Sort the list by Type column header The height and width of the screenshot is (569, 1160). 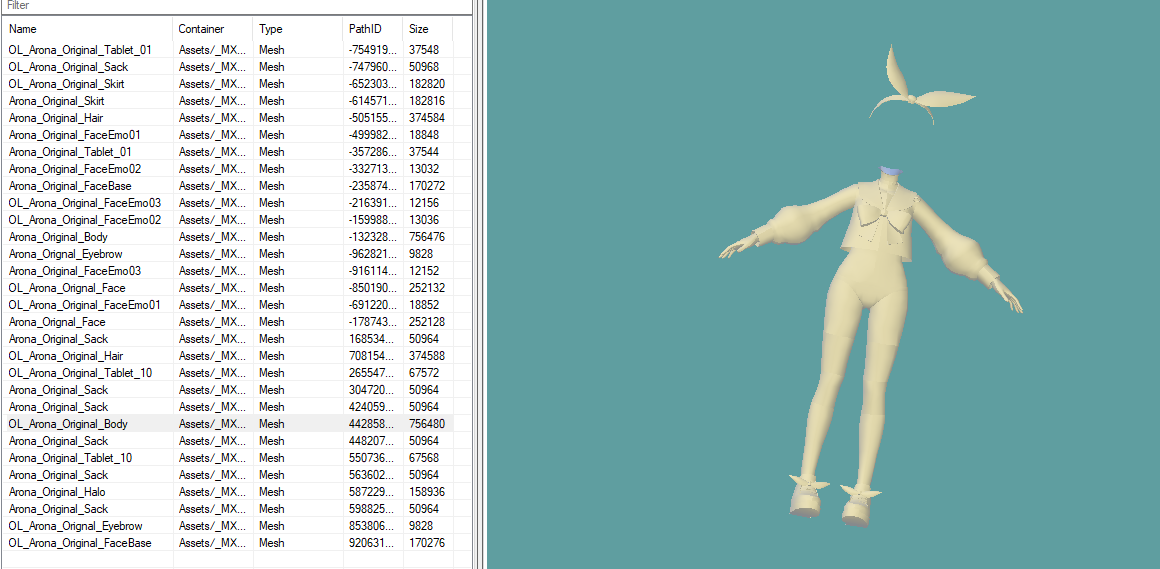tap(297, 29)
